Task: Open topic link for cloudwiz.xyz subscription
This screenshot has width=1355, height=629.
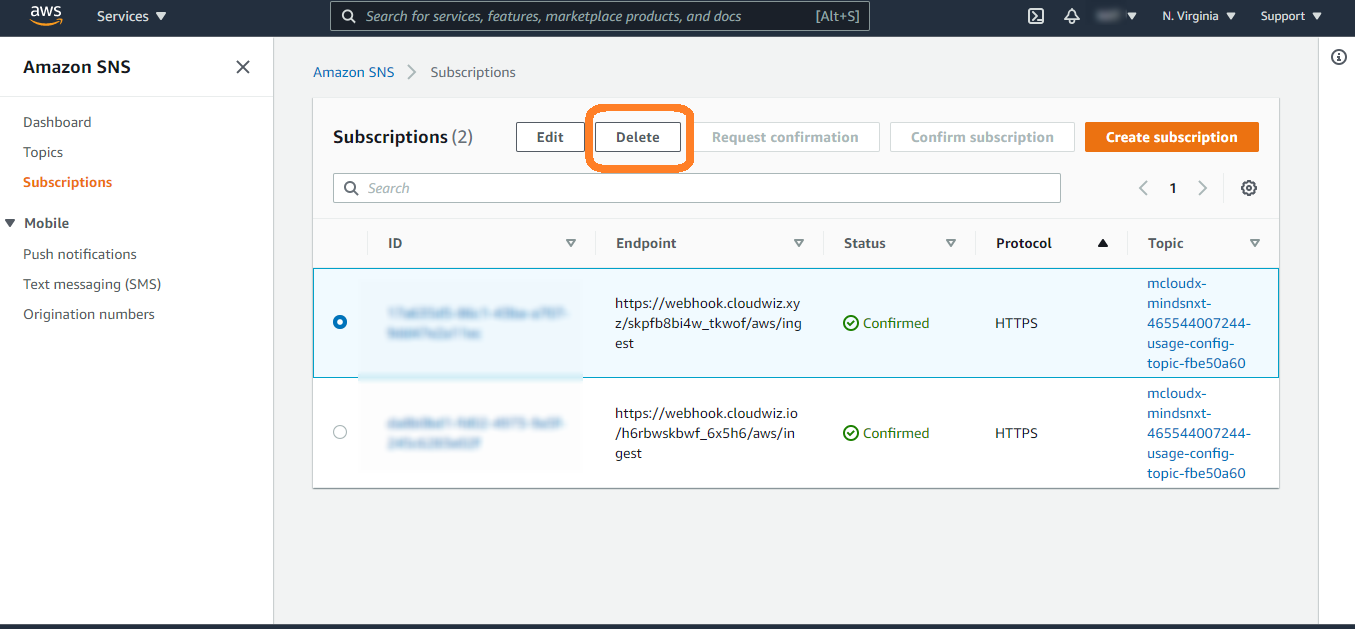Action: [x=1199, y=323]
